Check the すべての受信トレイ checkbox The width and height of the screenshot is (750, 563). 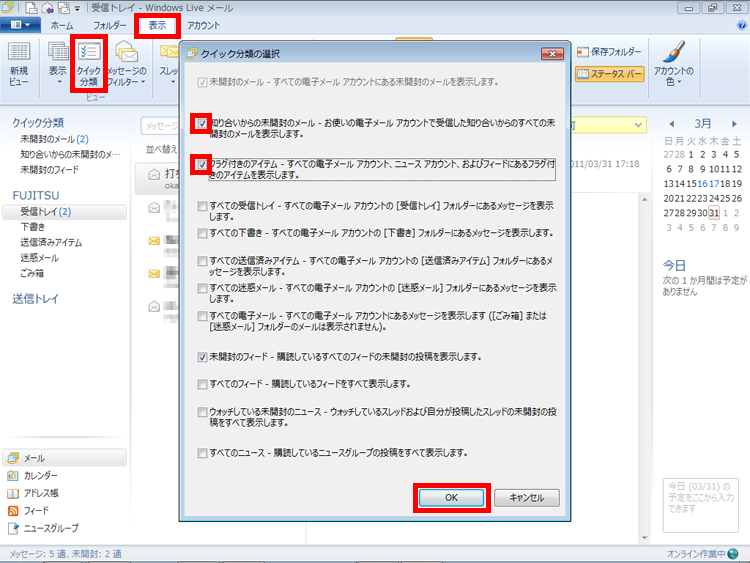pyautogui.click(x=202, y=206)
